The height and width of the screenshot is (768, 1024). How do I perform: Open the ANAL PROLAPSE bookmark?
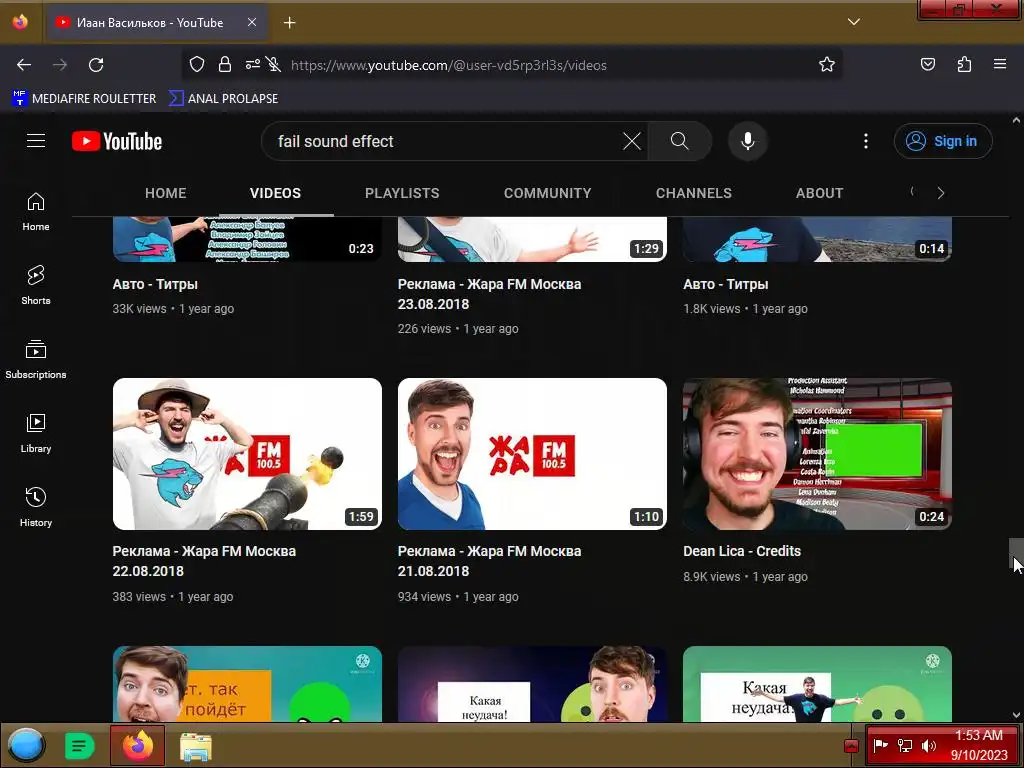[223, 99]
